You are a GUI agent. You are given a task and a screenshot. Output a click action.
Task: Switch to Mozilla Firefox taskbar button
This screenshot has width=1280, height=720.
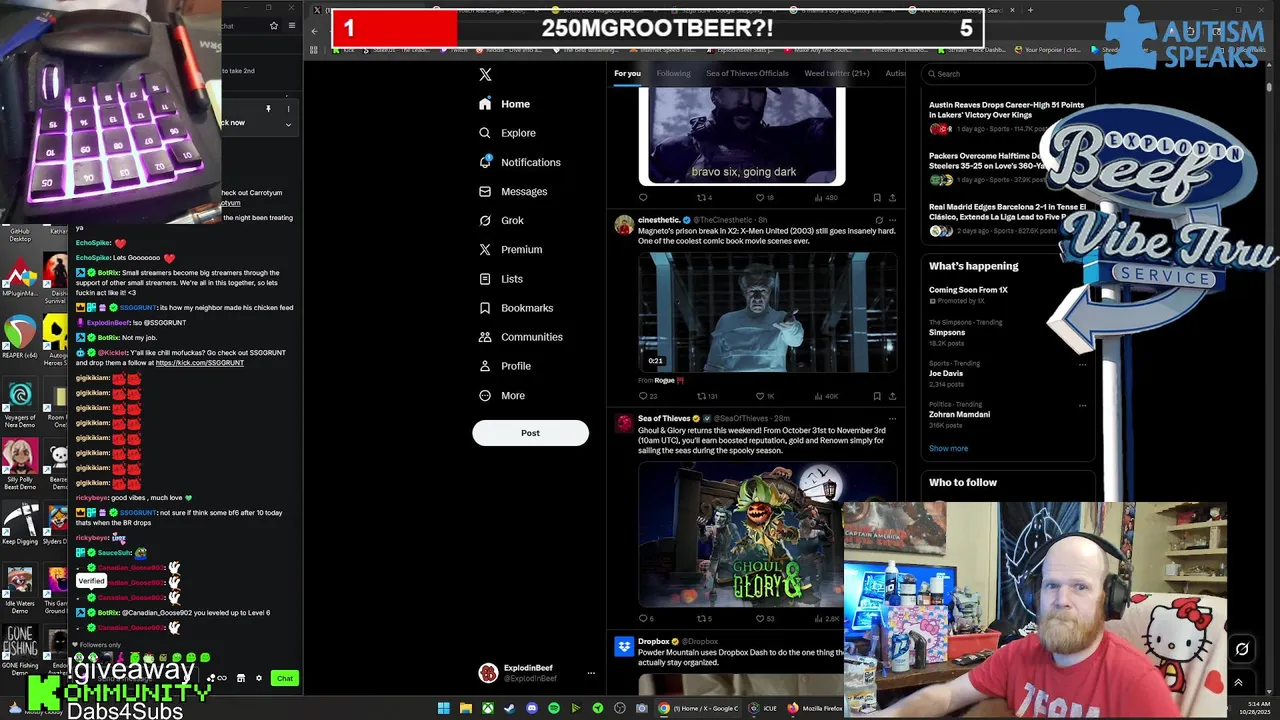pyautogui.click(x=815, y=708)
